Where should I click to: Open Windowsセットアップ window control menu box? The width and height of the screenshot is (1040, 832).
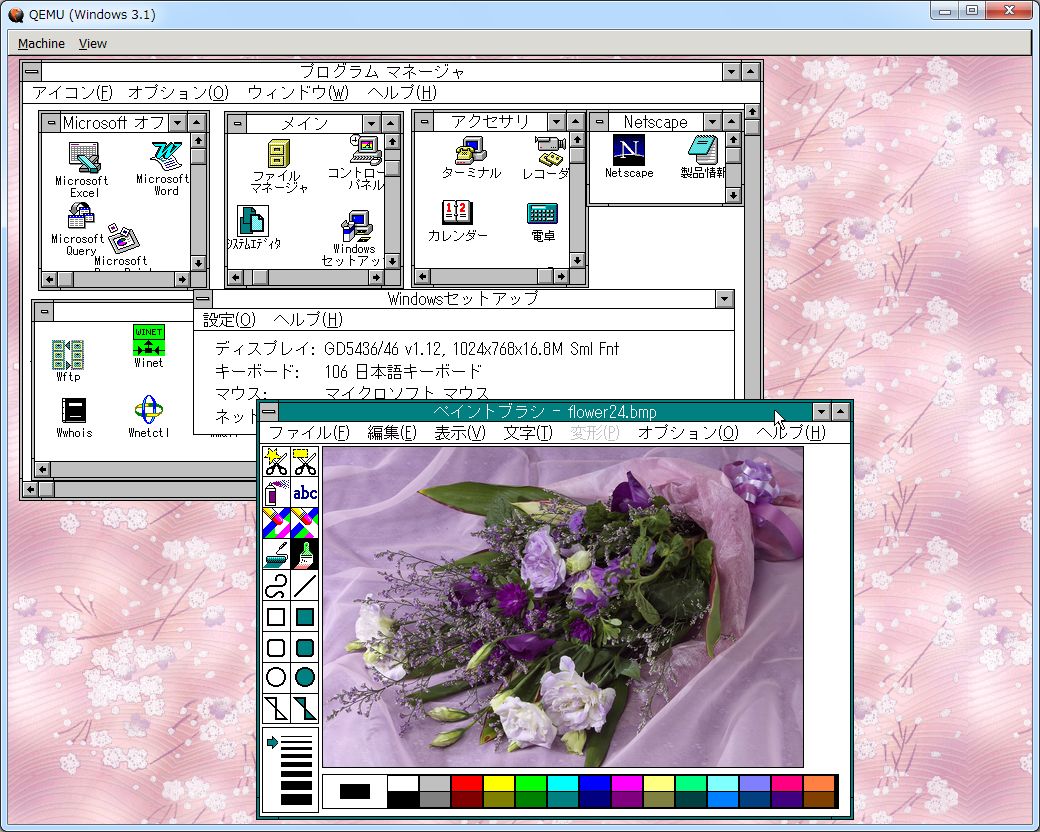[203, 299]
